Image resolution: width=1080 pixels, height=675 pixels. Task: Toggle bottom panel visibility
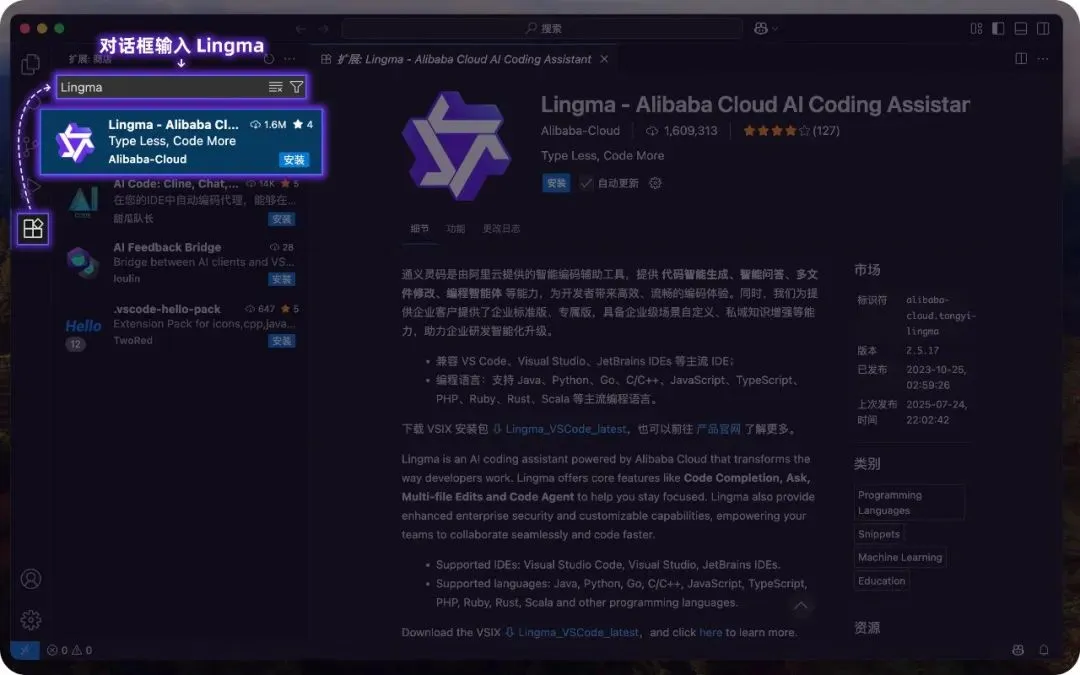(1021, 28)
